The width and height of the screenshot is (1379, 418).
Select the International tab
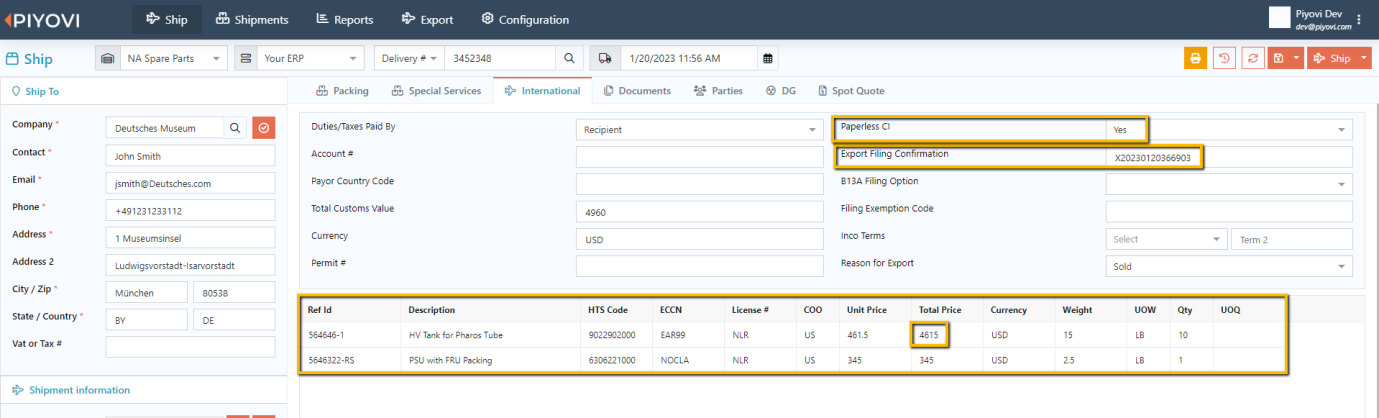click(x=543, y=90)
